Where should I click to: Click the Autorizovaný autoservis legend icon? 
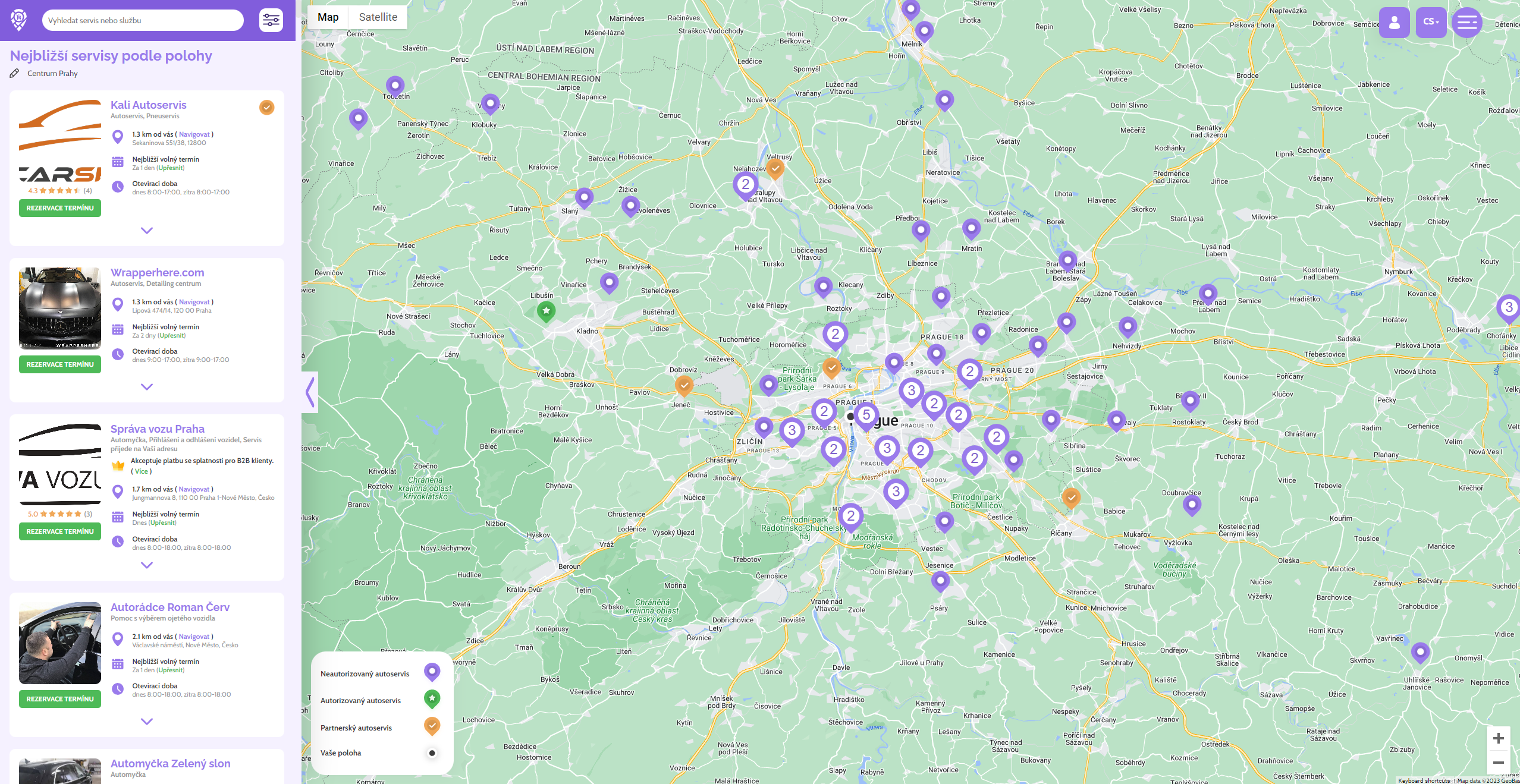click(432, 700)
